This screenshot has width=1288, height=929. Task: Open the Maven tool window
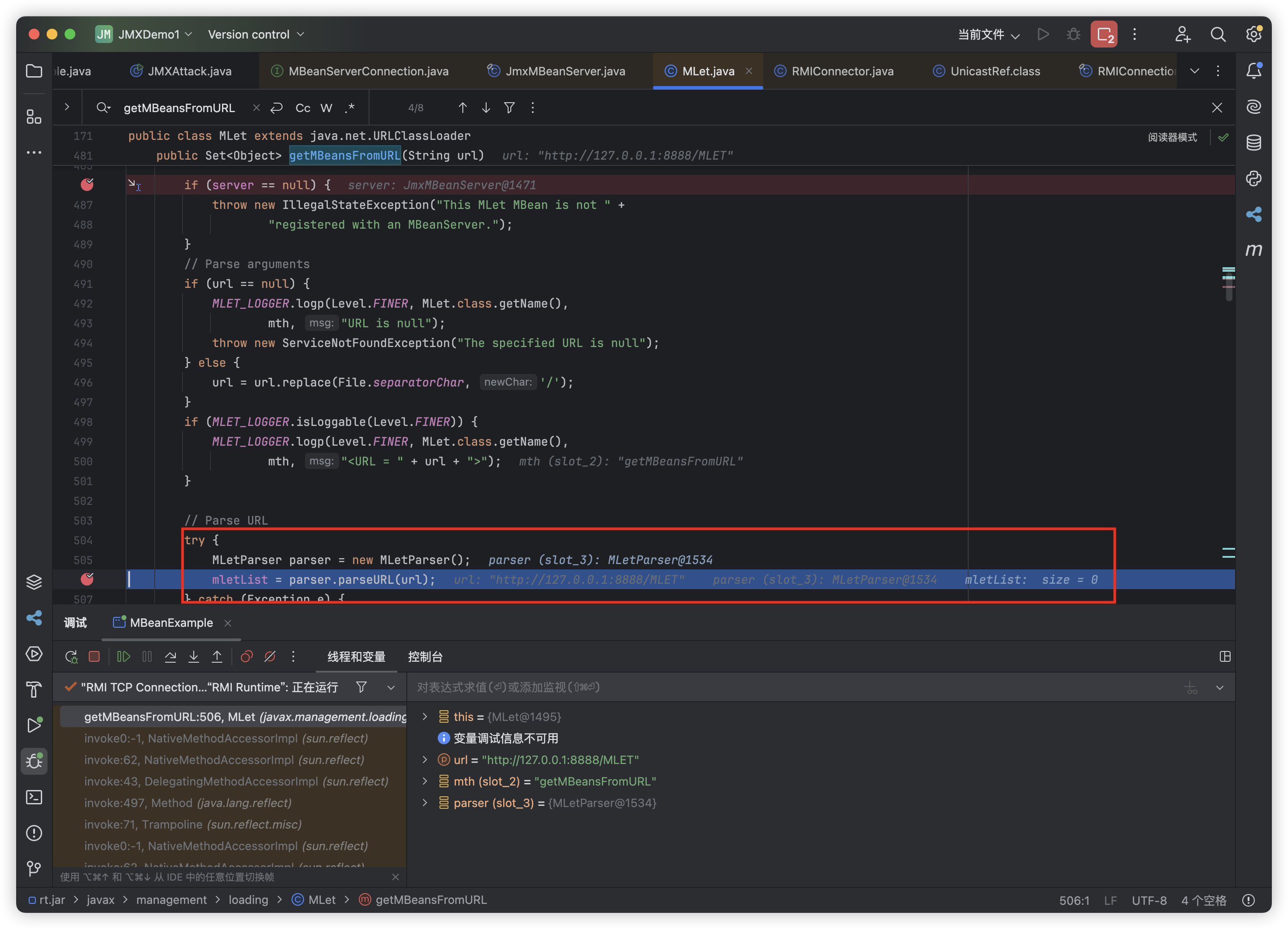coord(1253,250)
